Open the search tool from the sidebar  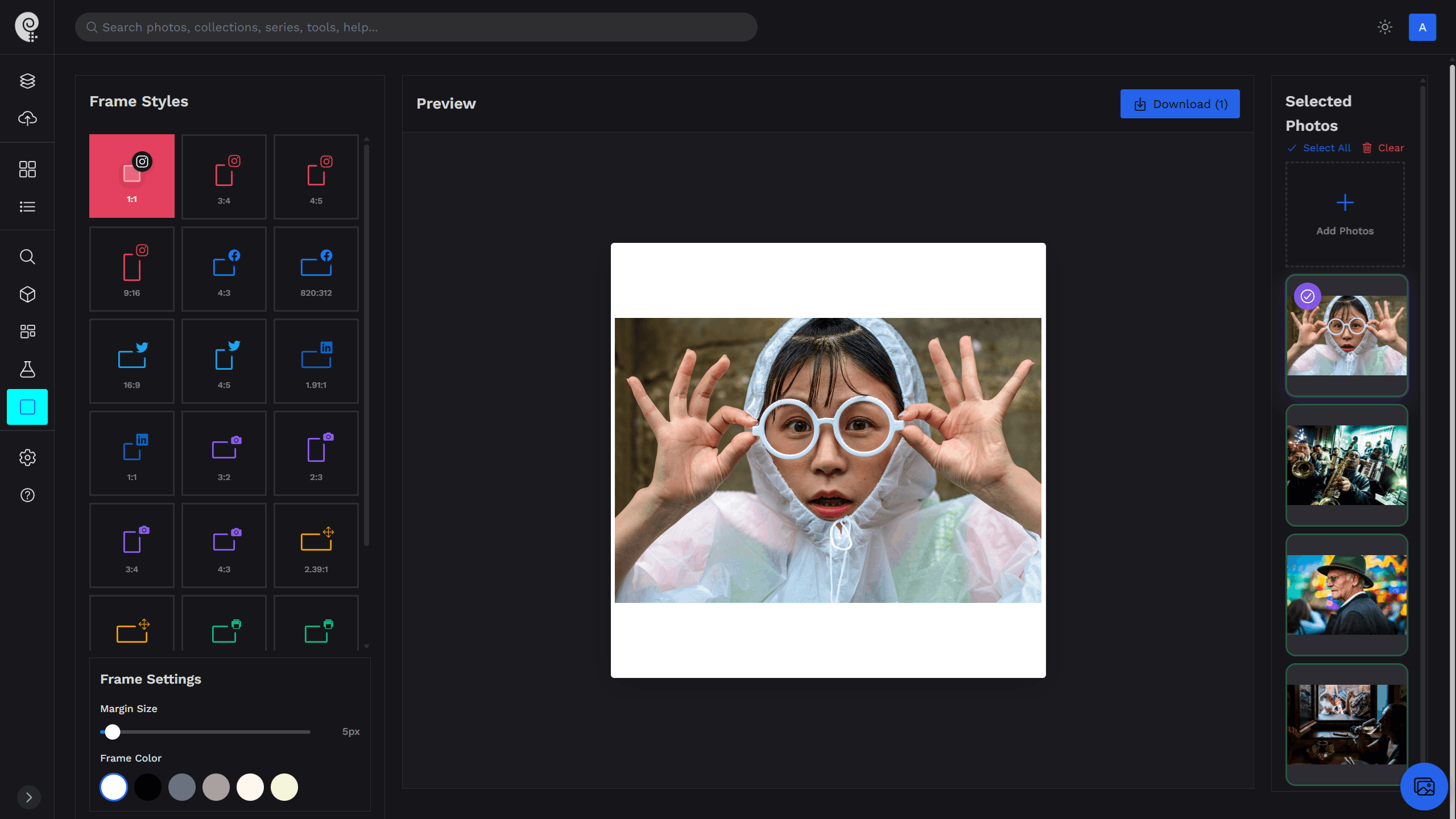coord(27,257)
